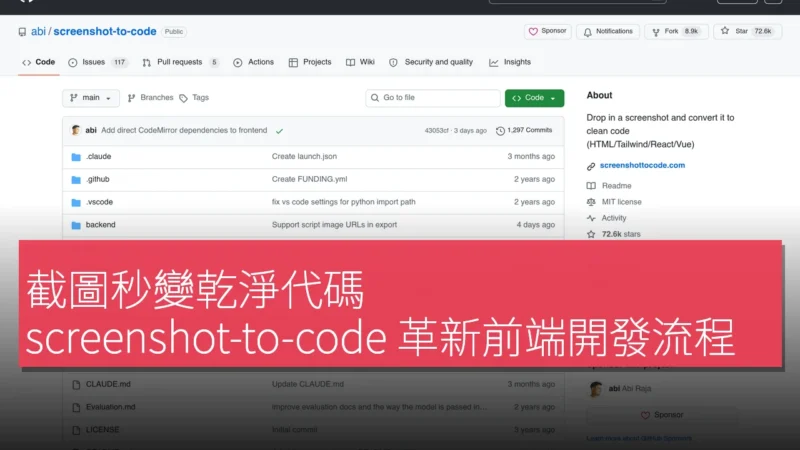800x450 pixels.
Task: Open the .claude folder
Action: (x=98, y=157)
